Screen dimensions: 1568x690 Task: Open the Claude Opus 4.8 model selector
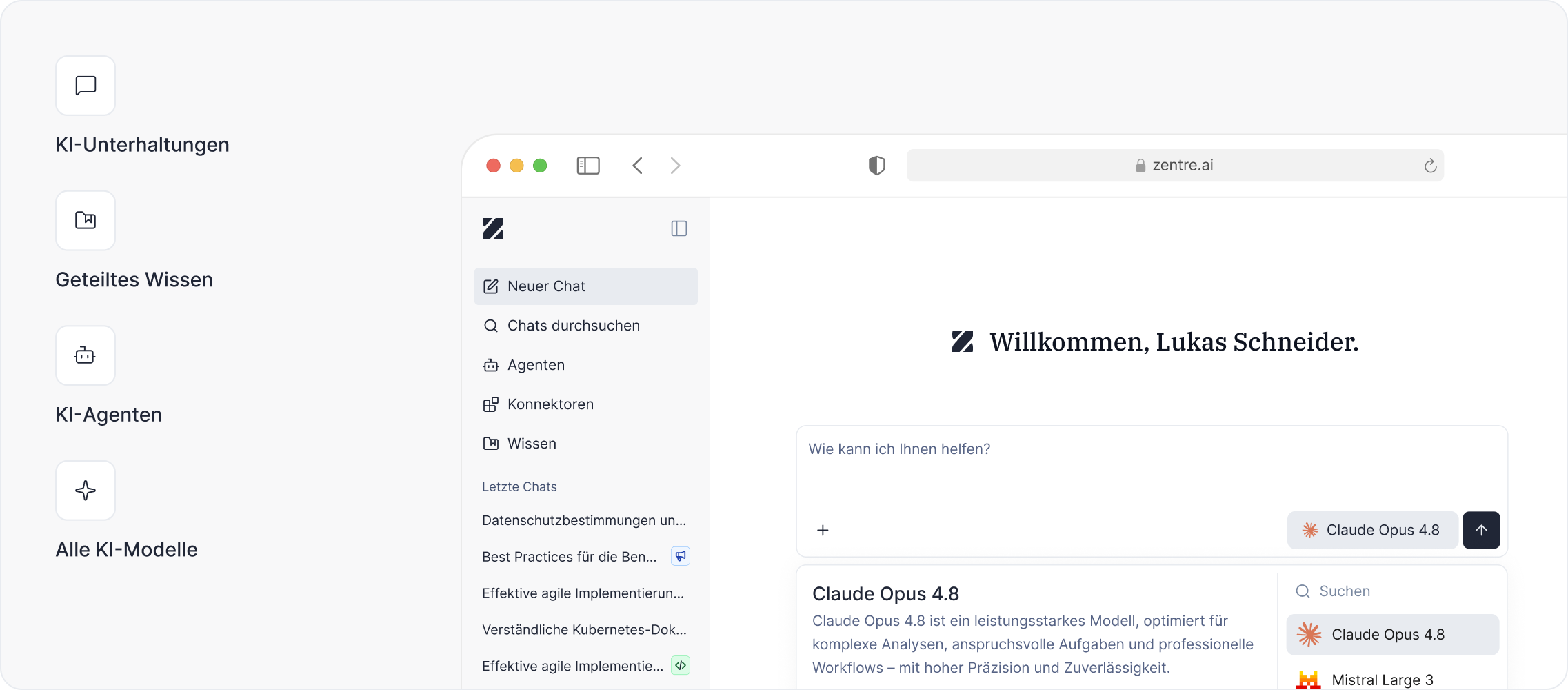click(x=1372, y=530)
